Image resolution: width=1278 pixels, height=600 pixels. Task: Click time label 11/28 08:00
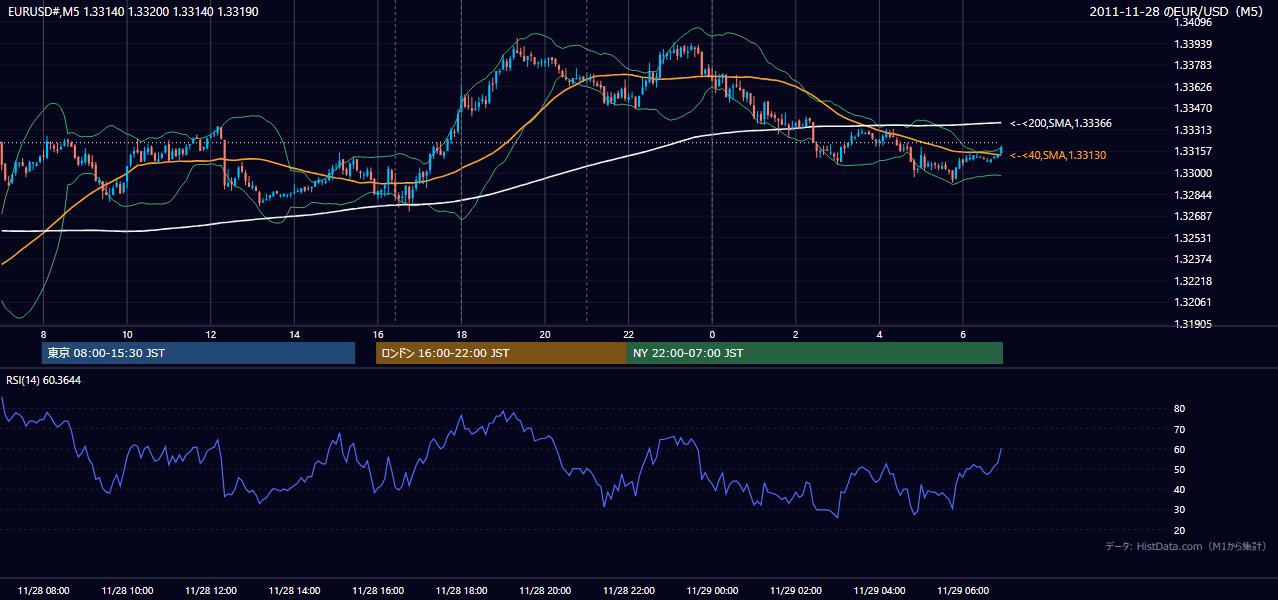pyautogui.click(x=43, y=591)
